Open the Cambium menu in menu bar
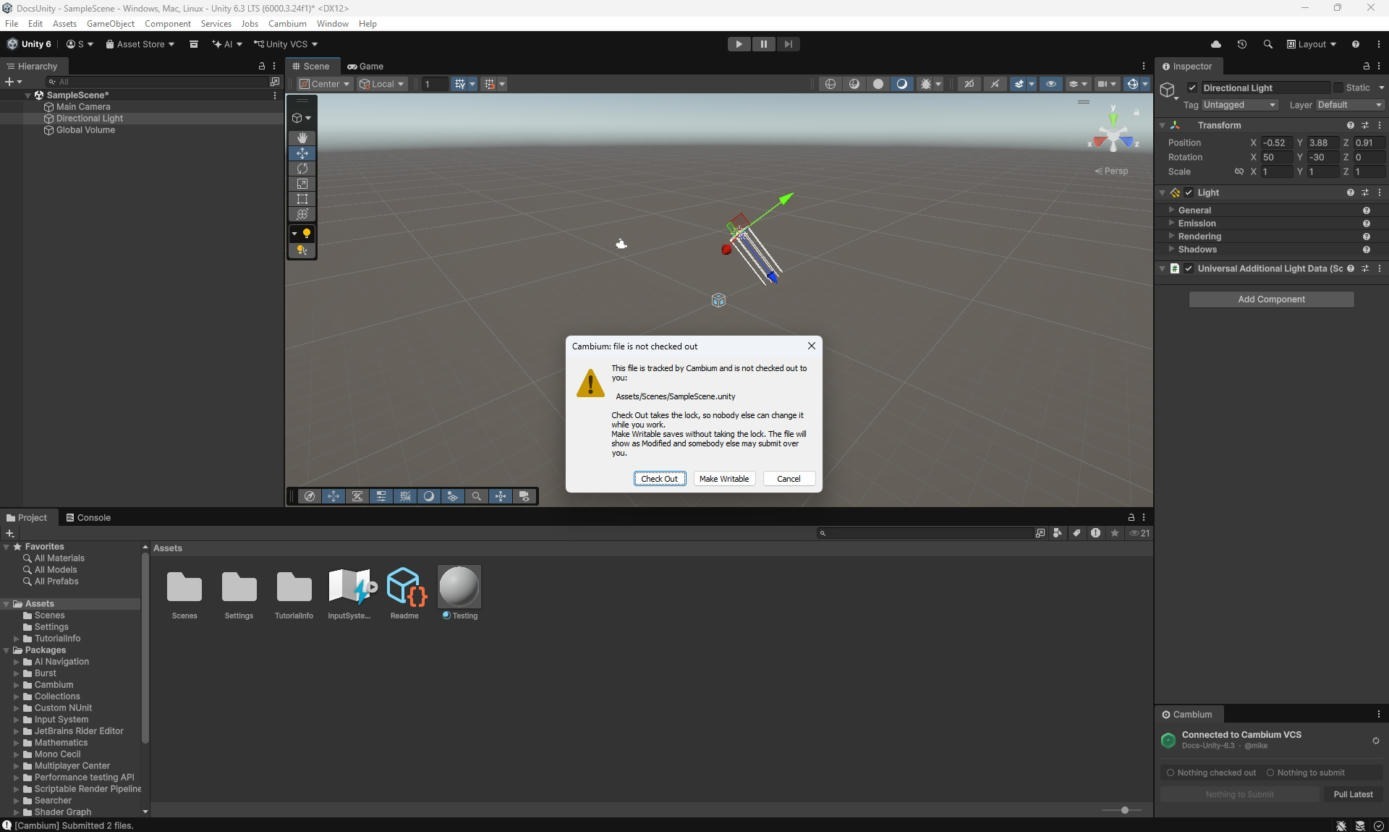Image resolution: width=1389 pixels, height=832 pixels. click(x=287, y=23)
